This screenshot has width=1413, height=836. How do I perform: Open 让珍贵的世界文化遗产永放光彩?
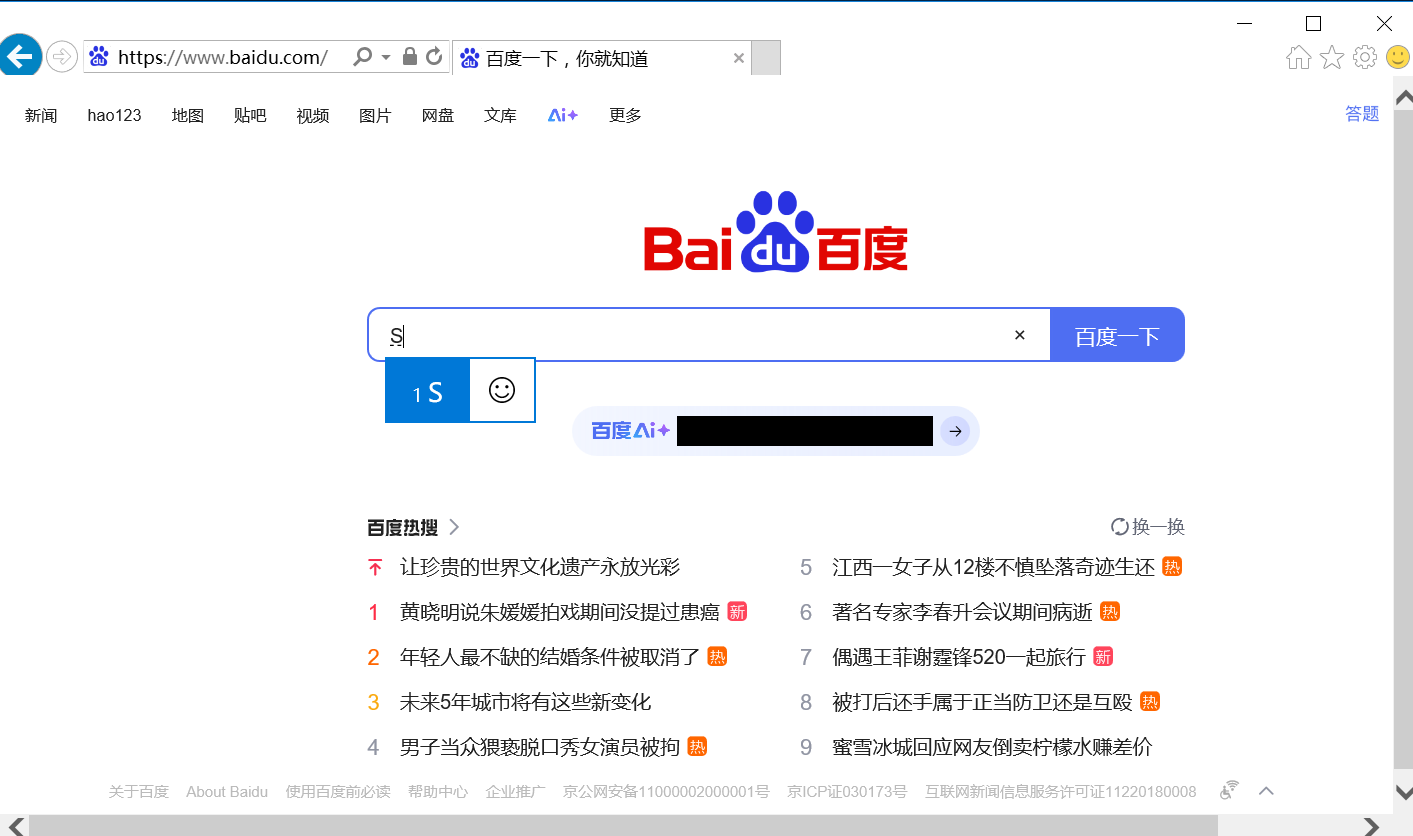[540, 567]
